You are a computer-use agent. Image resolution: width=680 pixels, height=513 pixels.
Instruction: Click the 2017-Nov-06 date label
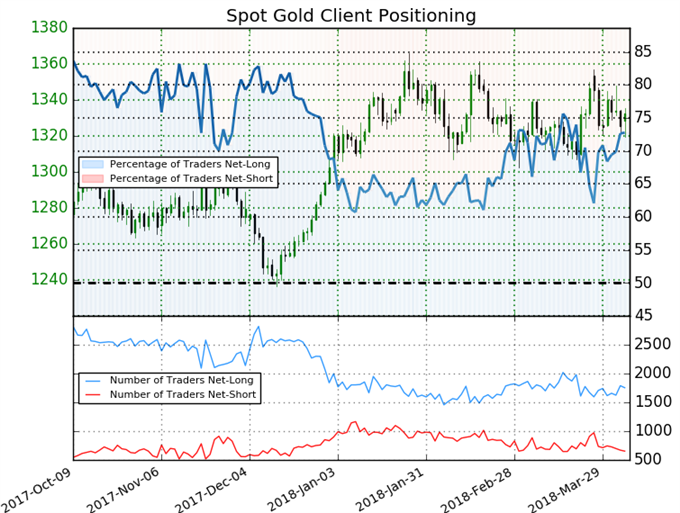pos(123,490)
